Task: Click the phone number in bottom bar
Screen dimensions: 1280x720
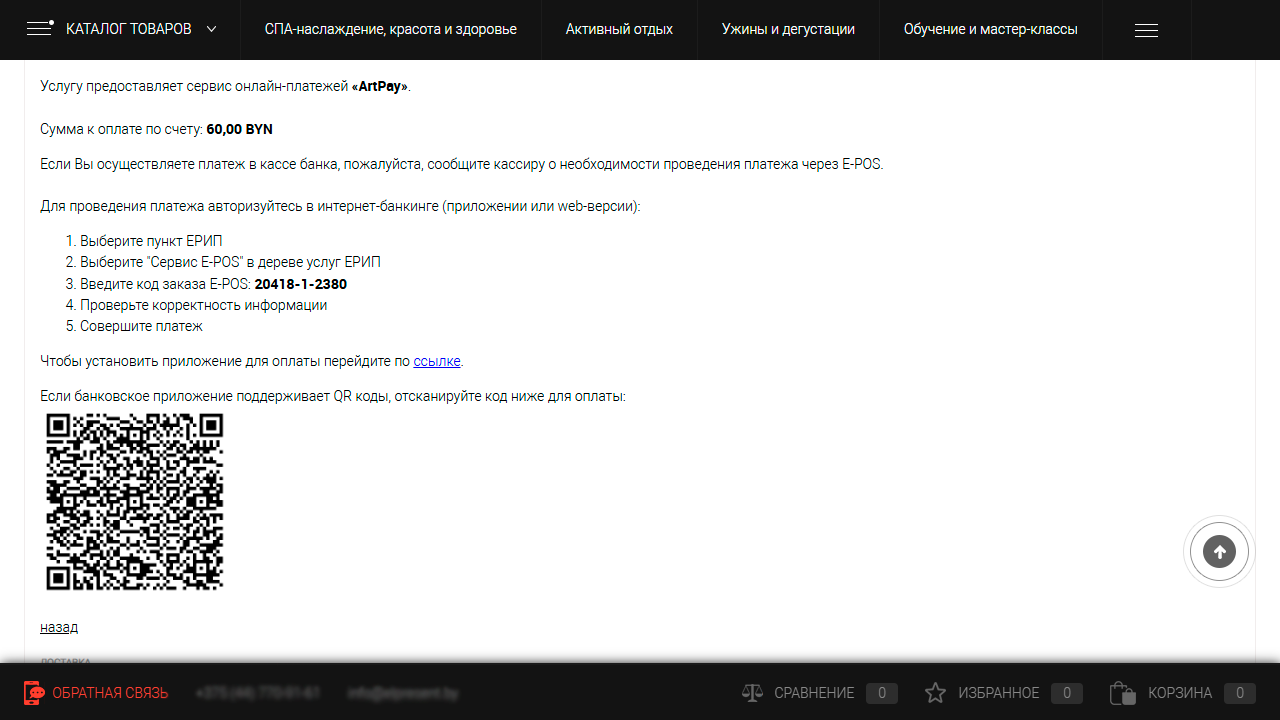Action: tap(258, 693)
